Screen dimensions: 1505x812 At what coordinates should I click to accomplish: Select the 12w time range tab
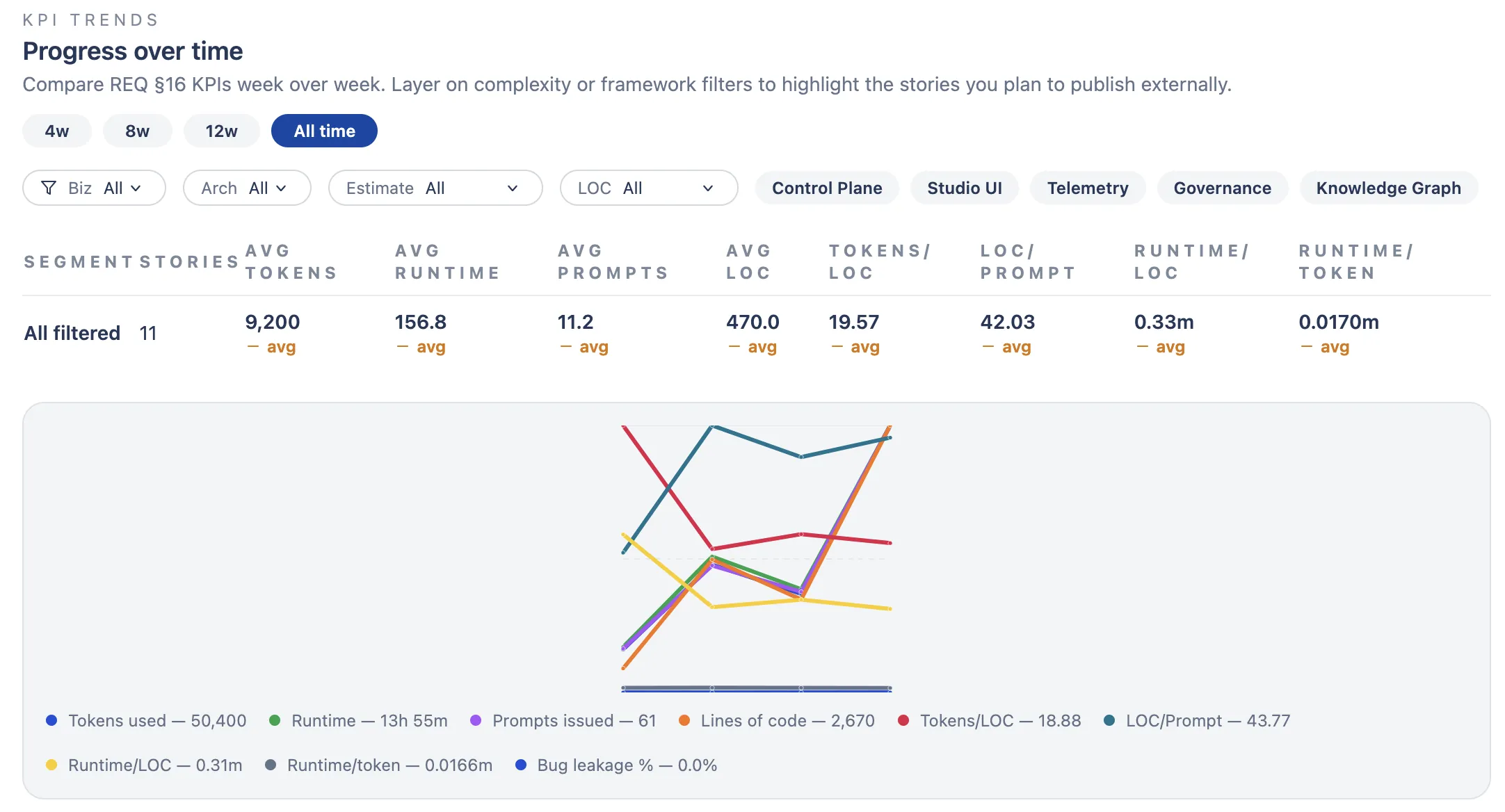click(221, 131)
